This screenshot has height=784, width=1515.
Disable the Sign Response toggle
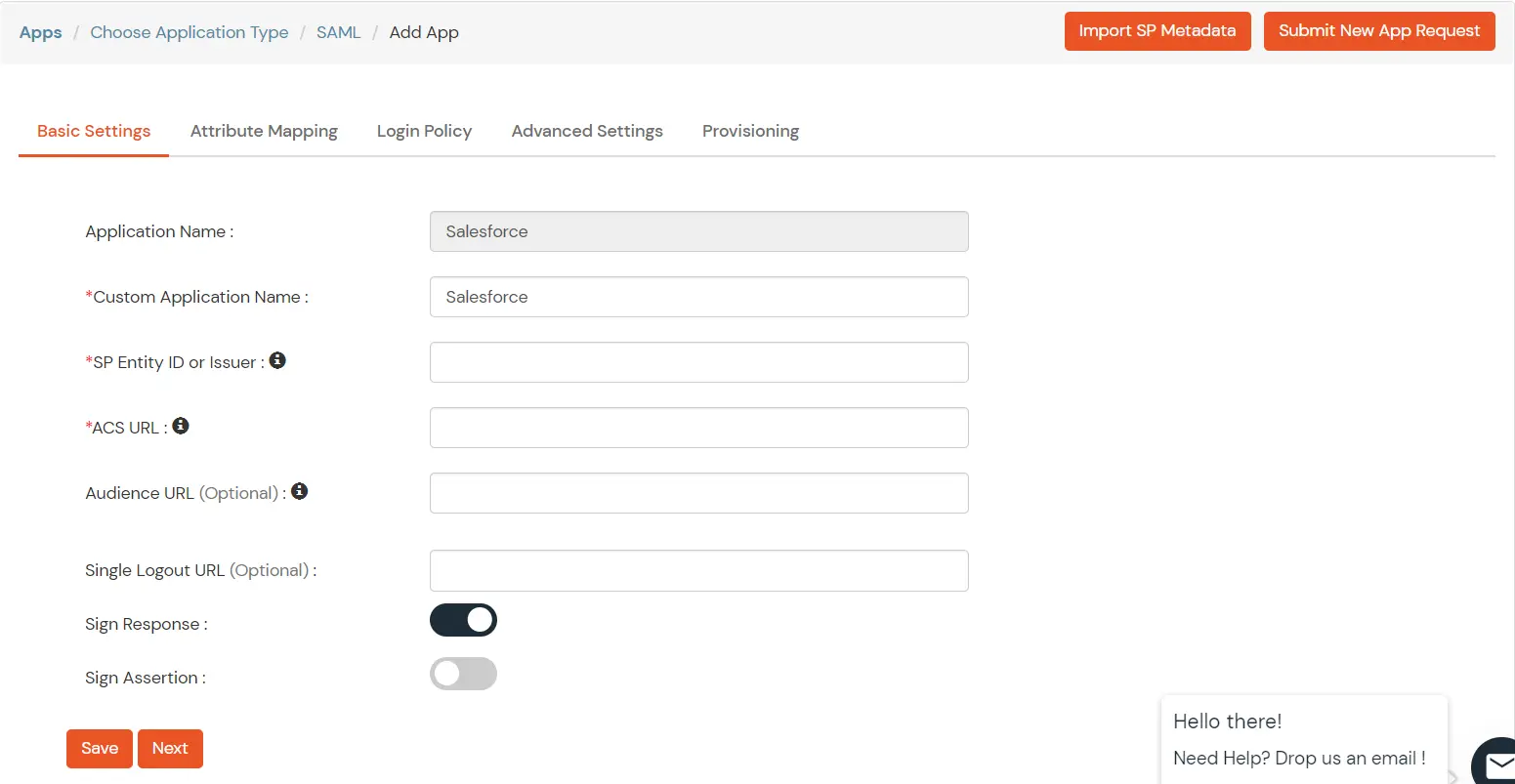coord(463,620)
